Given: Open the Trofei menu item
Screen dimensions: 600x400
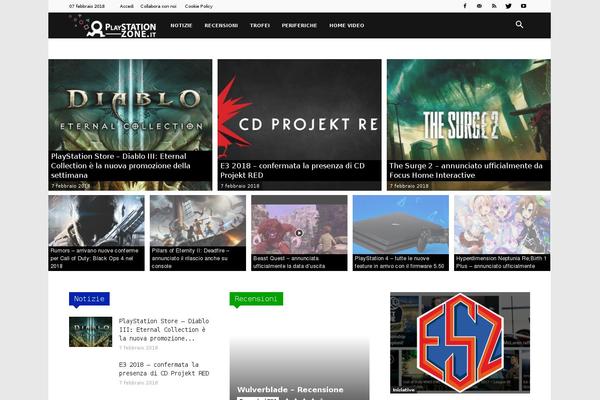Looking at the screenshot, I should pos(260,25).
